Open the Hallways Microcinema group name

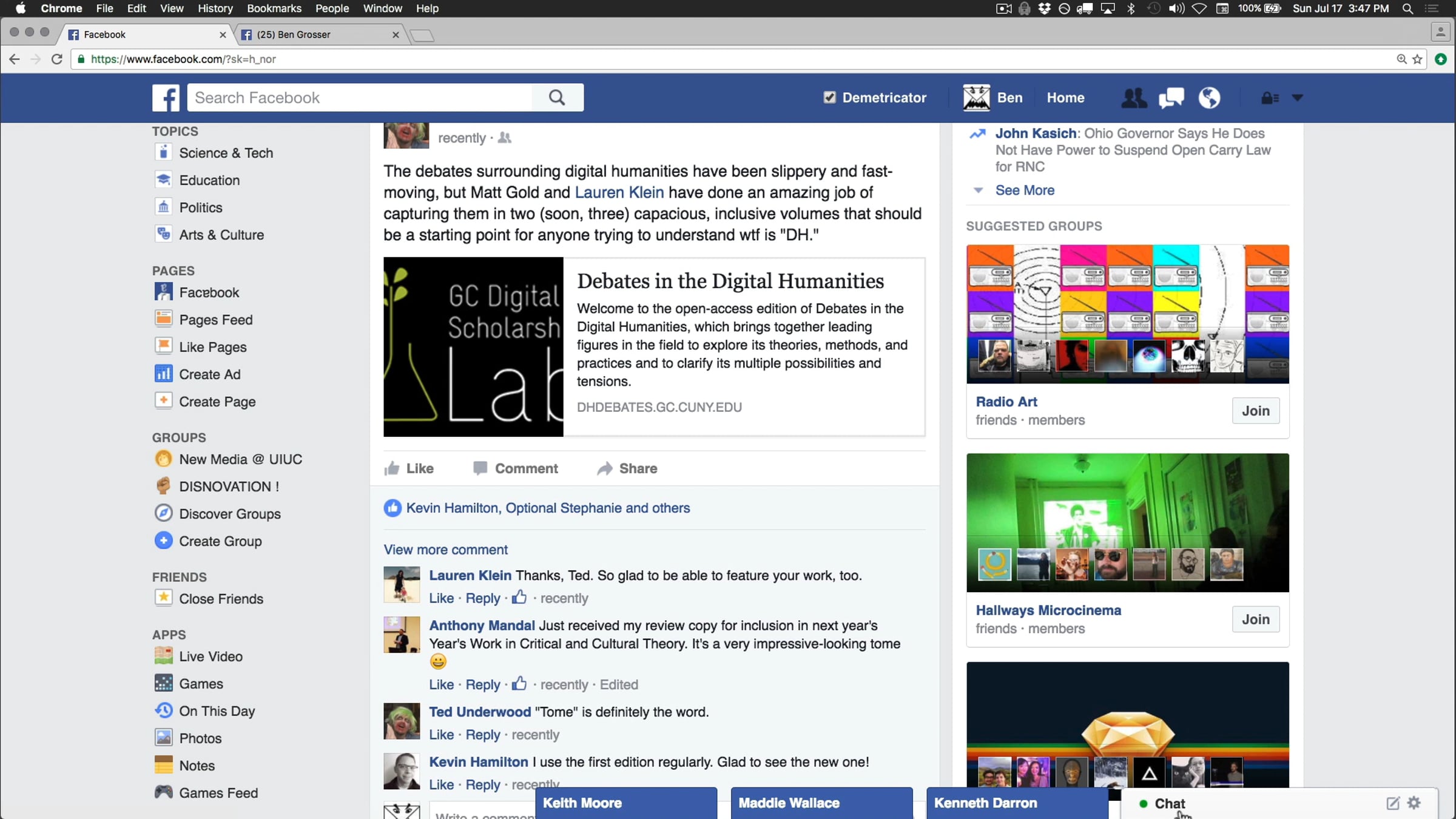pos(1048,610)
